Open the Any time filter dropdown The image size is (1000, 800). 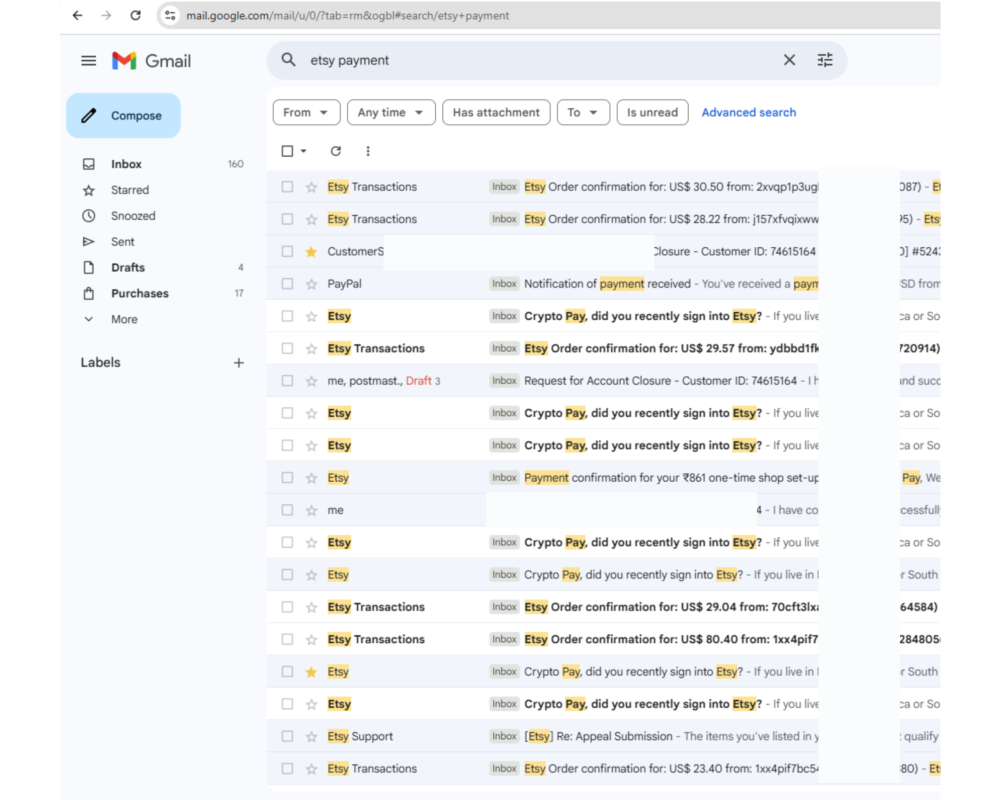tap(391, 112)
